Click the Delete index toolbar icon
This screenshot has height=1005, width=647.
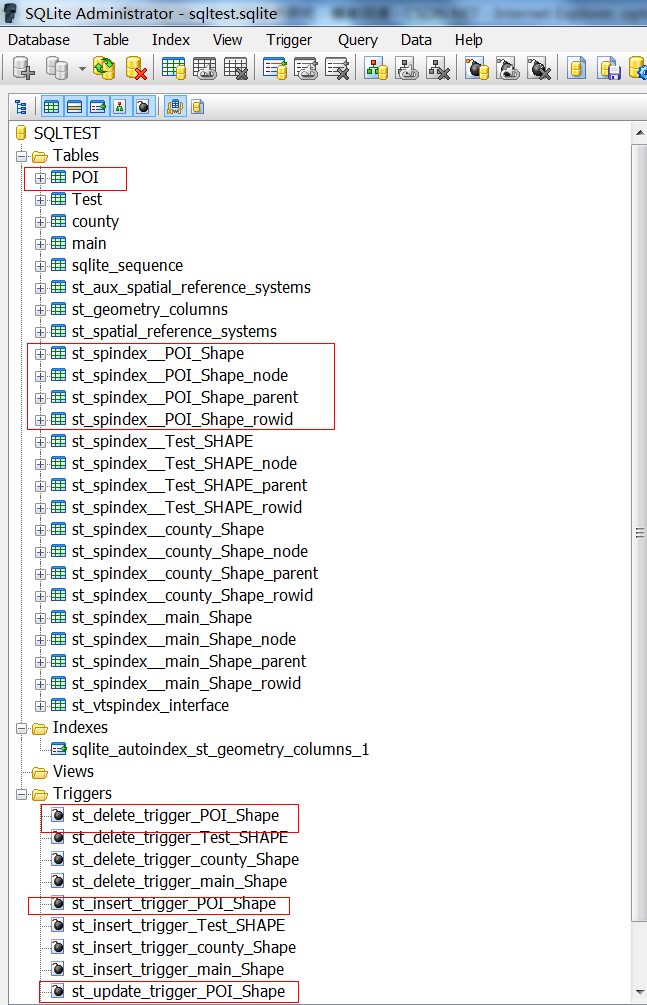(x=337, y=68)
